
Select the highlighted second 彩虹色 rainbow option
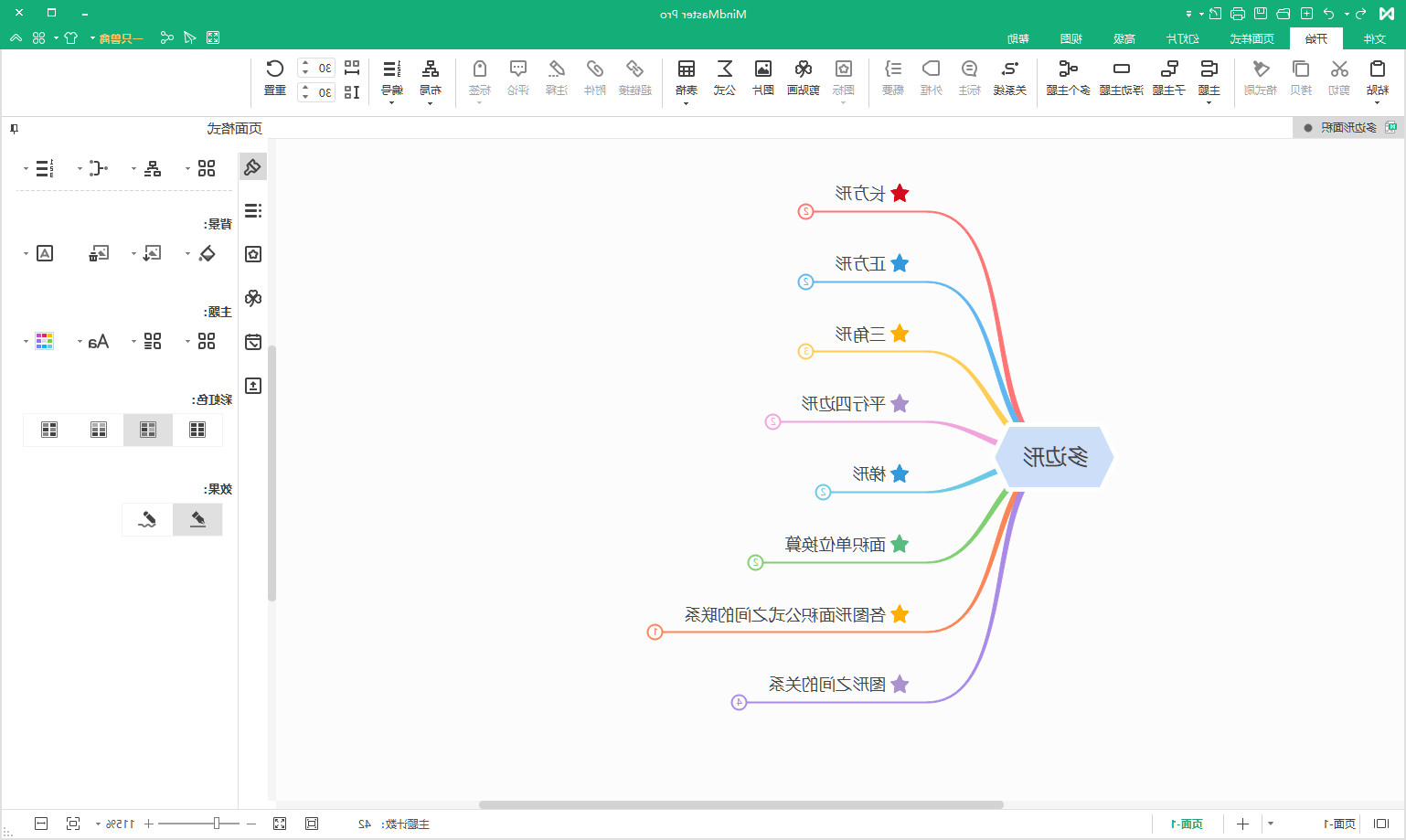coord(148,430)
